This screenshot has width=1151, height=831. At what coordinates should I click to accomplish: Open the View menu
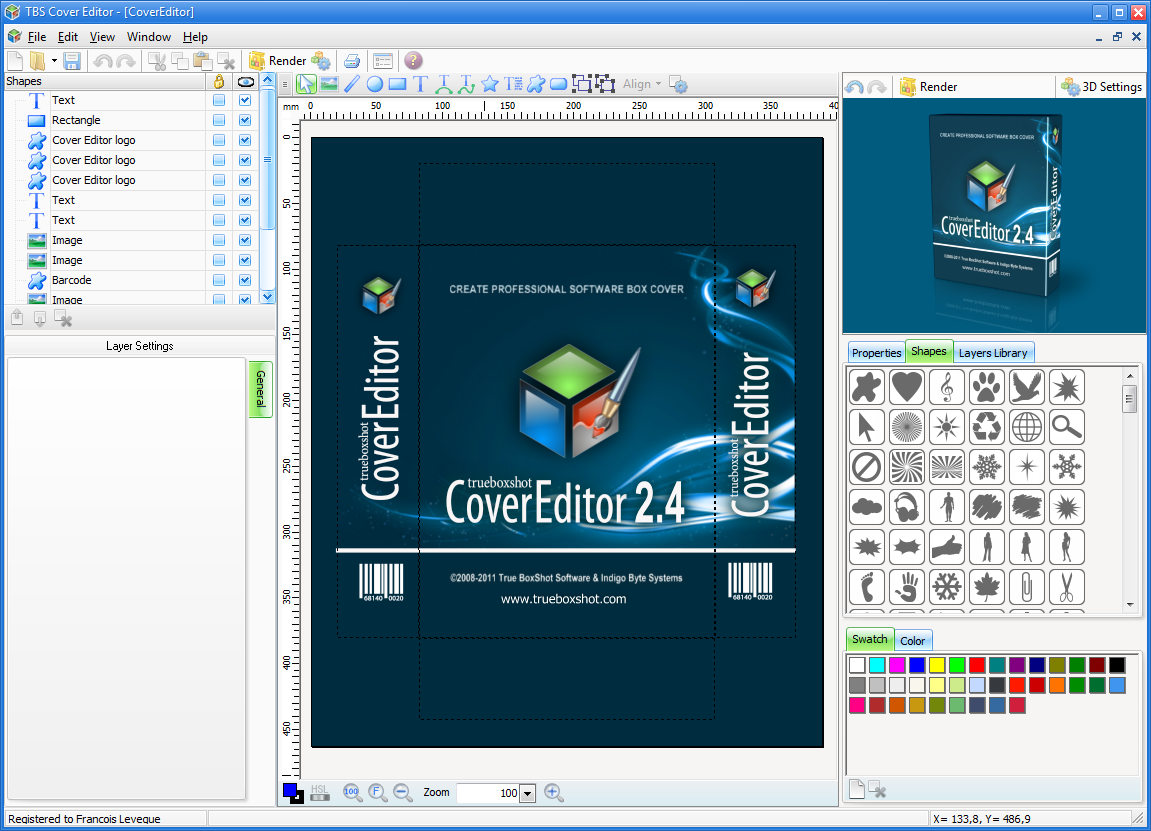pyautogui.click(x=102, y=37)
